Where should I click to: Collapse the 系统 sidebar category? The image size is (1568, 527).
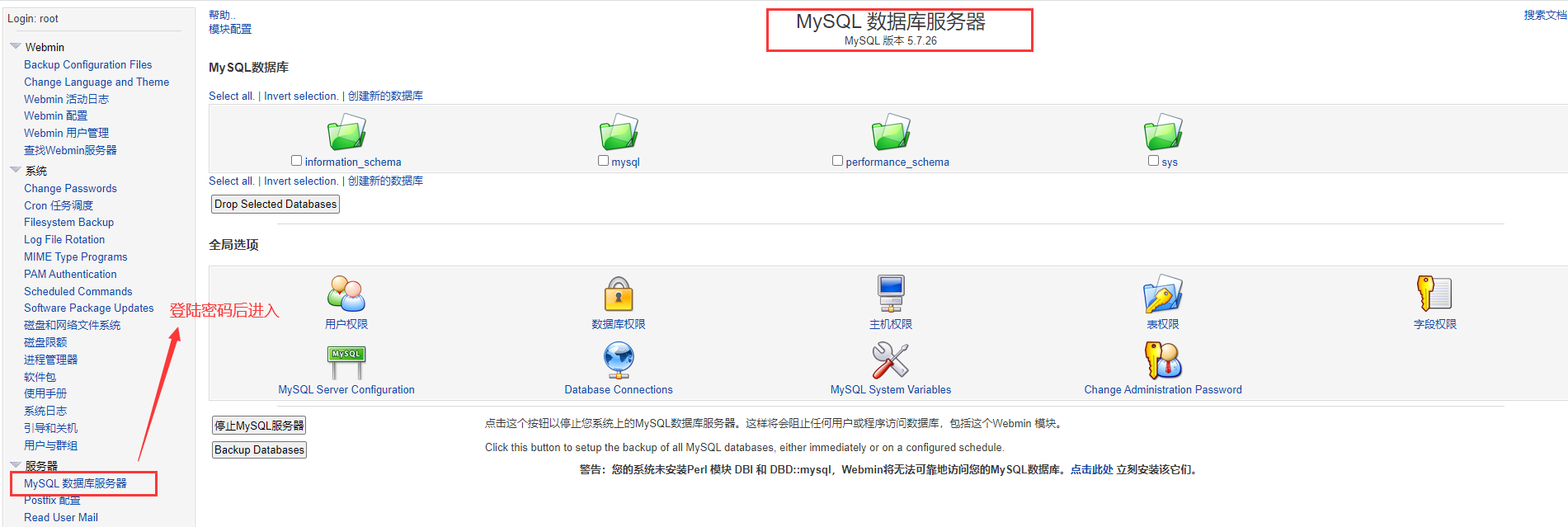[x=15, y=170]
